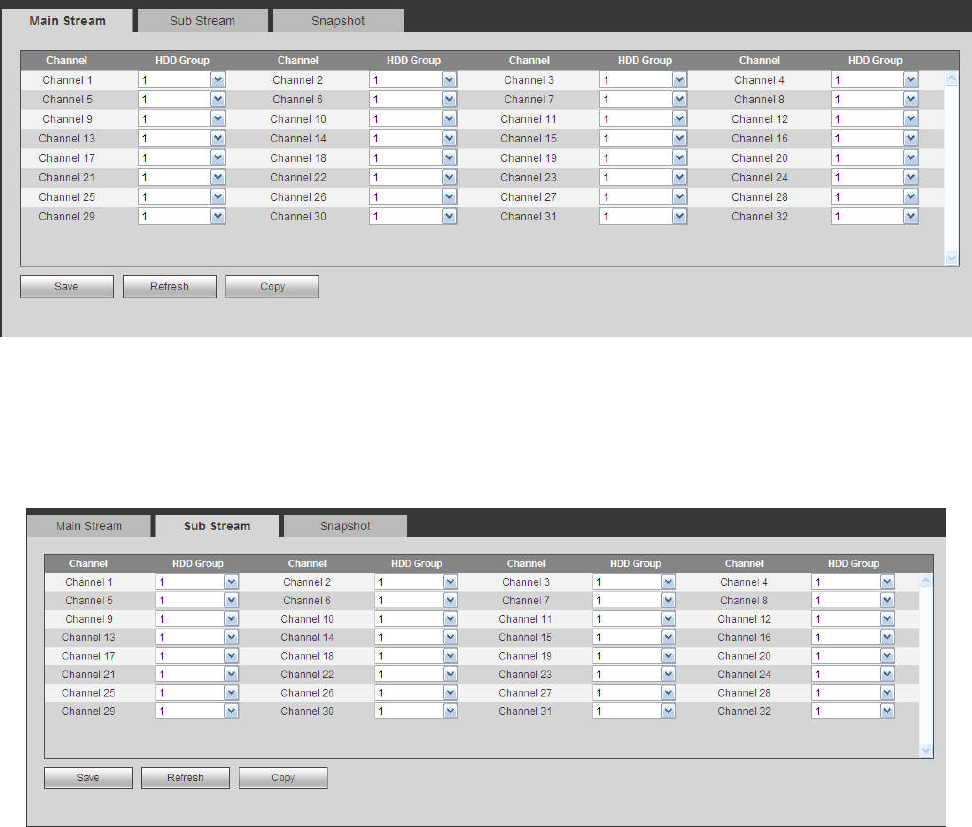Click 'Channel 25' label in Main Stream table

click(66, 197)
